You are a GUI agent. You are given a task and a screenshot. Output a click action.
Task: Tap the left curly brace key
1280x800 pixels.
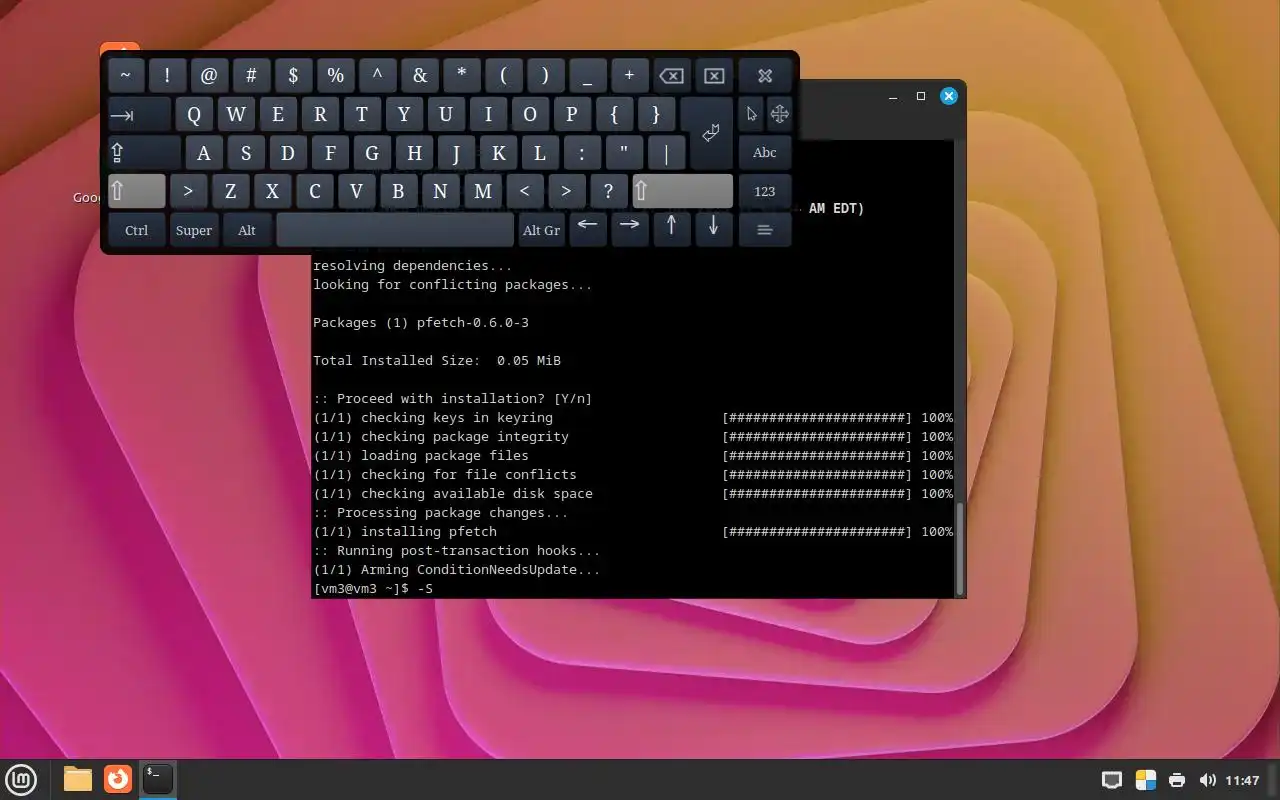coord(614,114)
